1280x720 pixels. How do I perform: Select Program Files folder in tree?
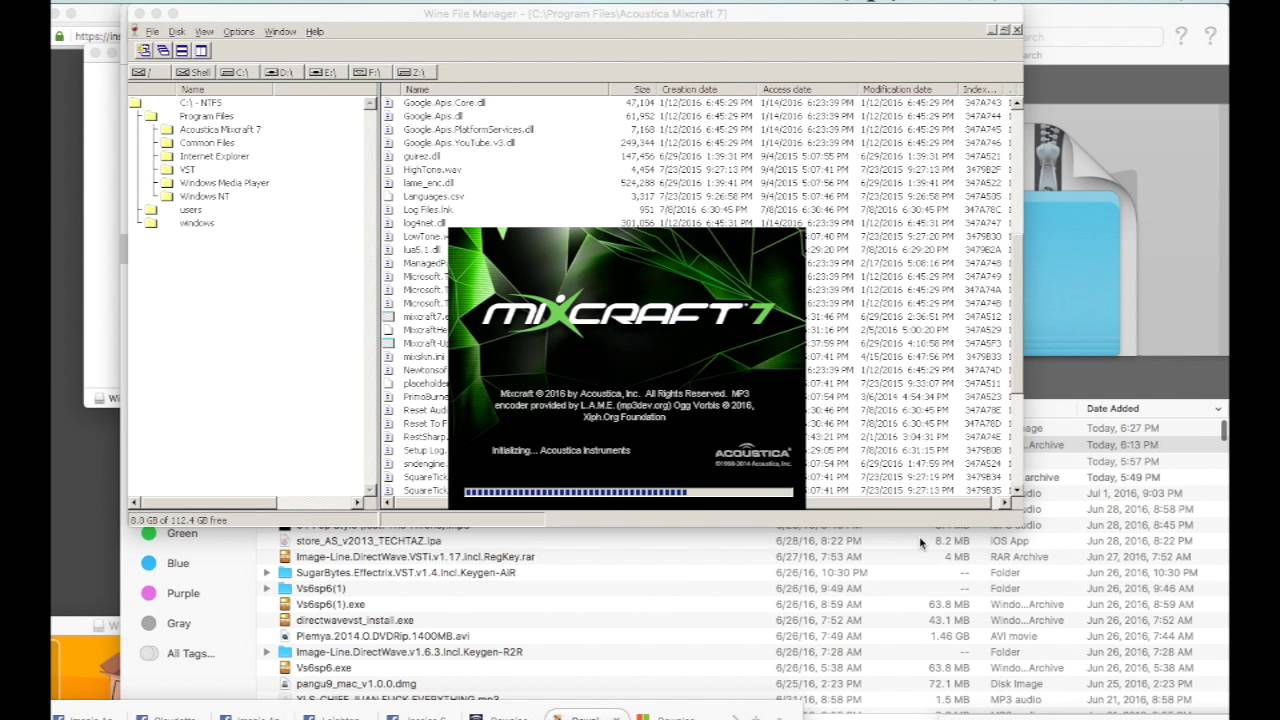tap(206, 116)
